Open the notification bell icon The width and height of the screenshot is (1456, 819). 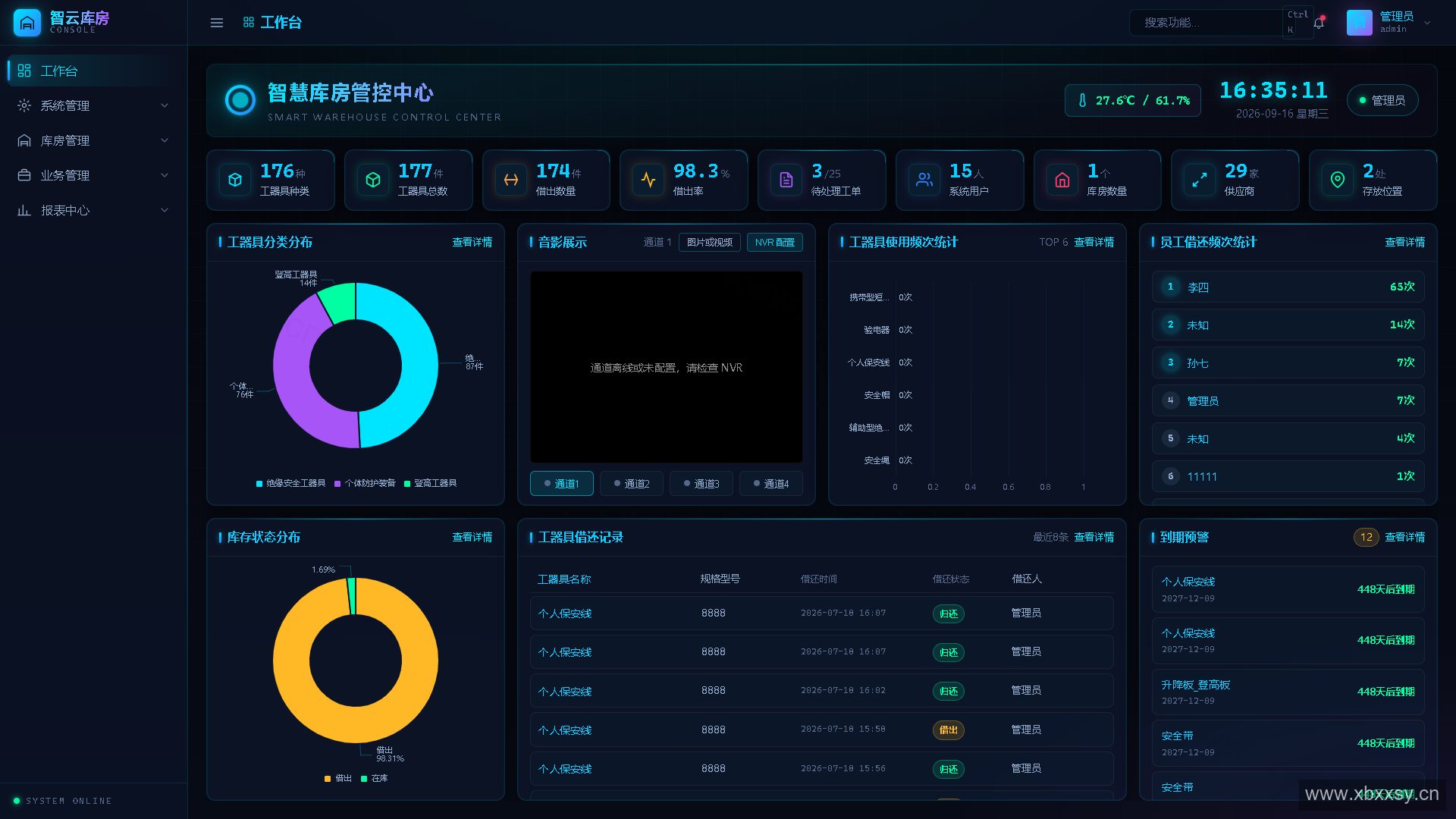(x=1319, y=23)
